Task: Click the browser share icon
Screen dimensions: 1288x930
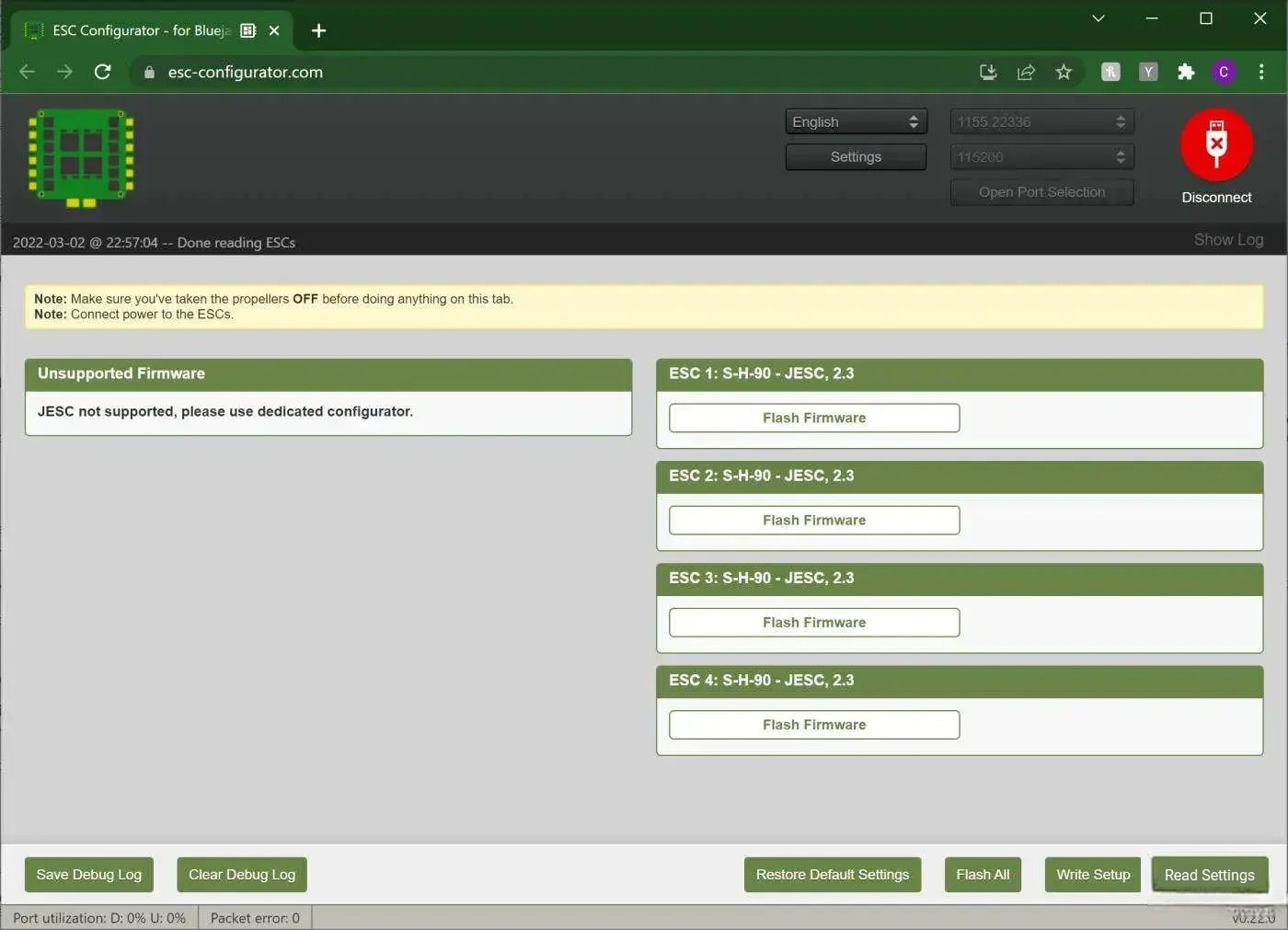Action: pos(1026,72)
